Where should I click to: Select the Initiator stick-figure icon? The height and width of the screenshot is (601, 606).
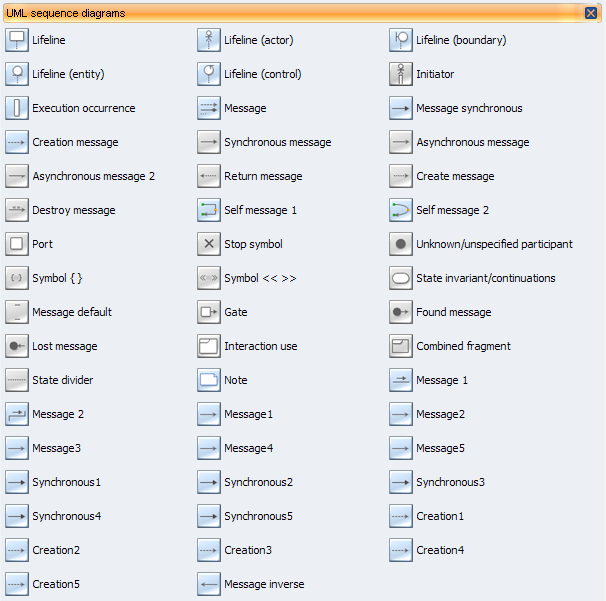coord(401,74)
